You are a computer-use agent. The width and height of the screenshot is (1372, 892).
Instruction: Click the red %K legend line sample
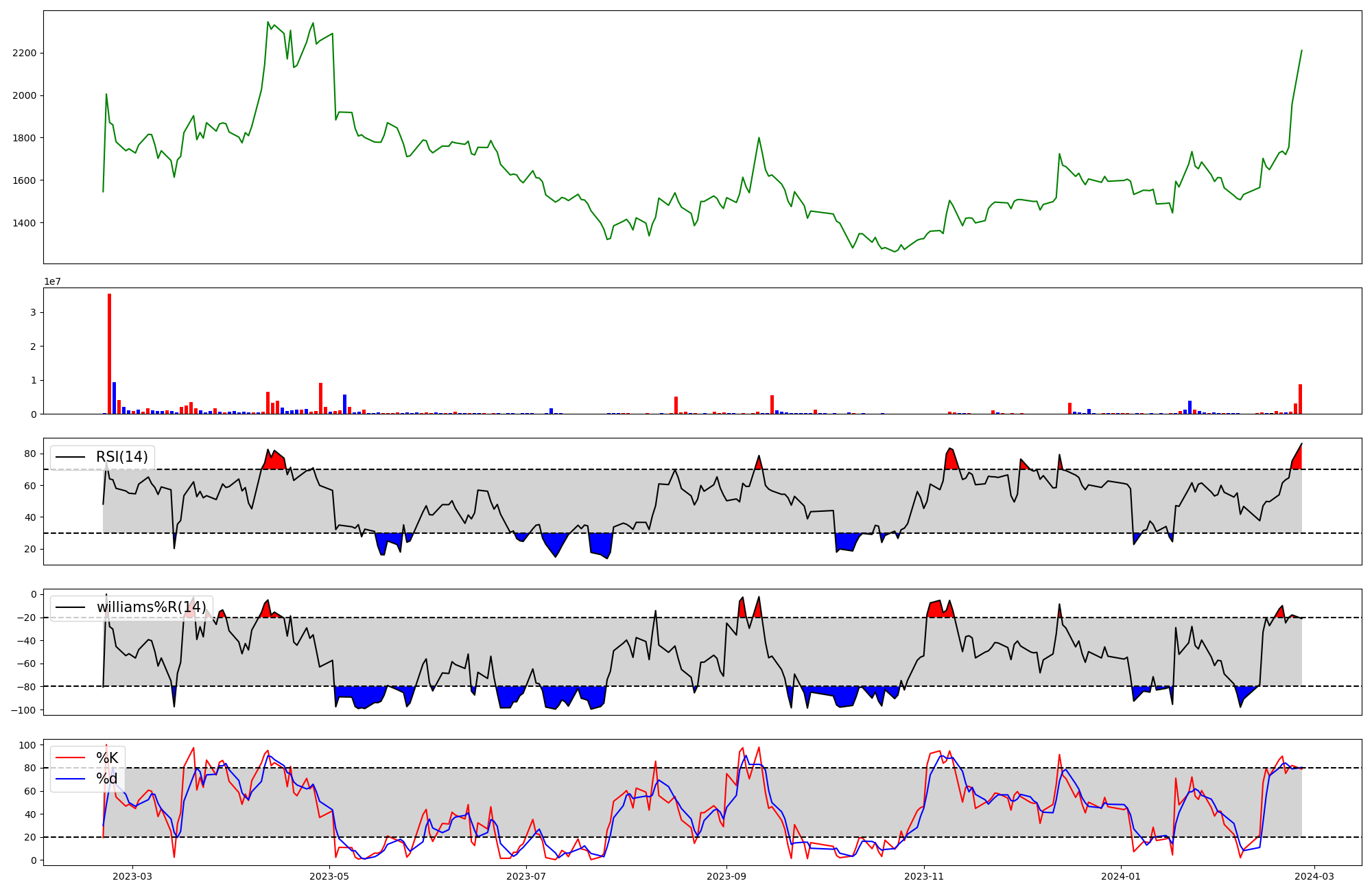(x=71, y=758)
